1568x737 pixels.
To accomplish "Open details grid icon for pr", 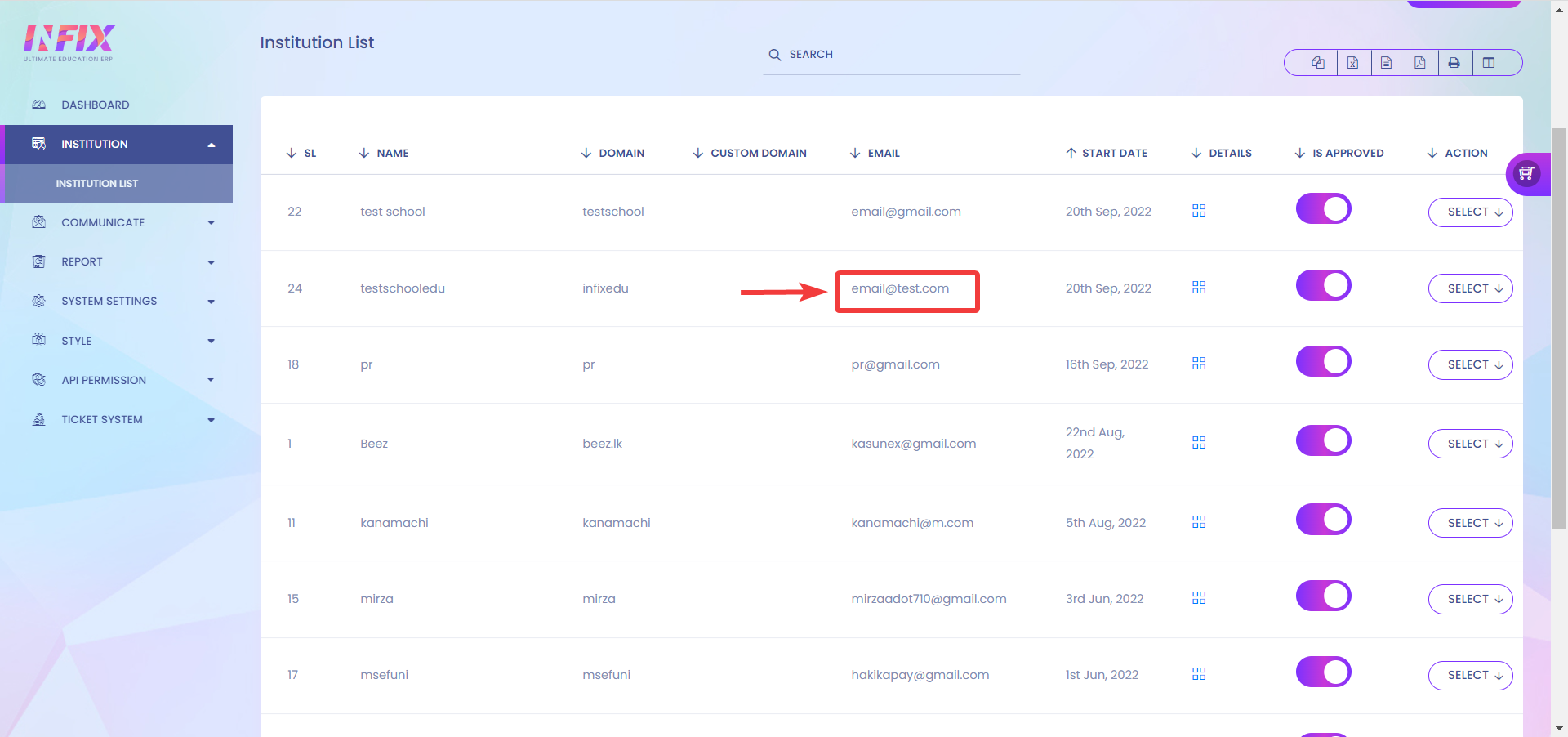I will tap(1199, 364).
